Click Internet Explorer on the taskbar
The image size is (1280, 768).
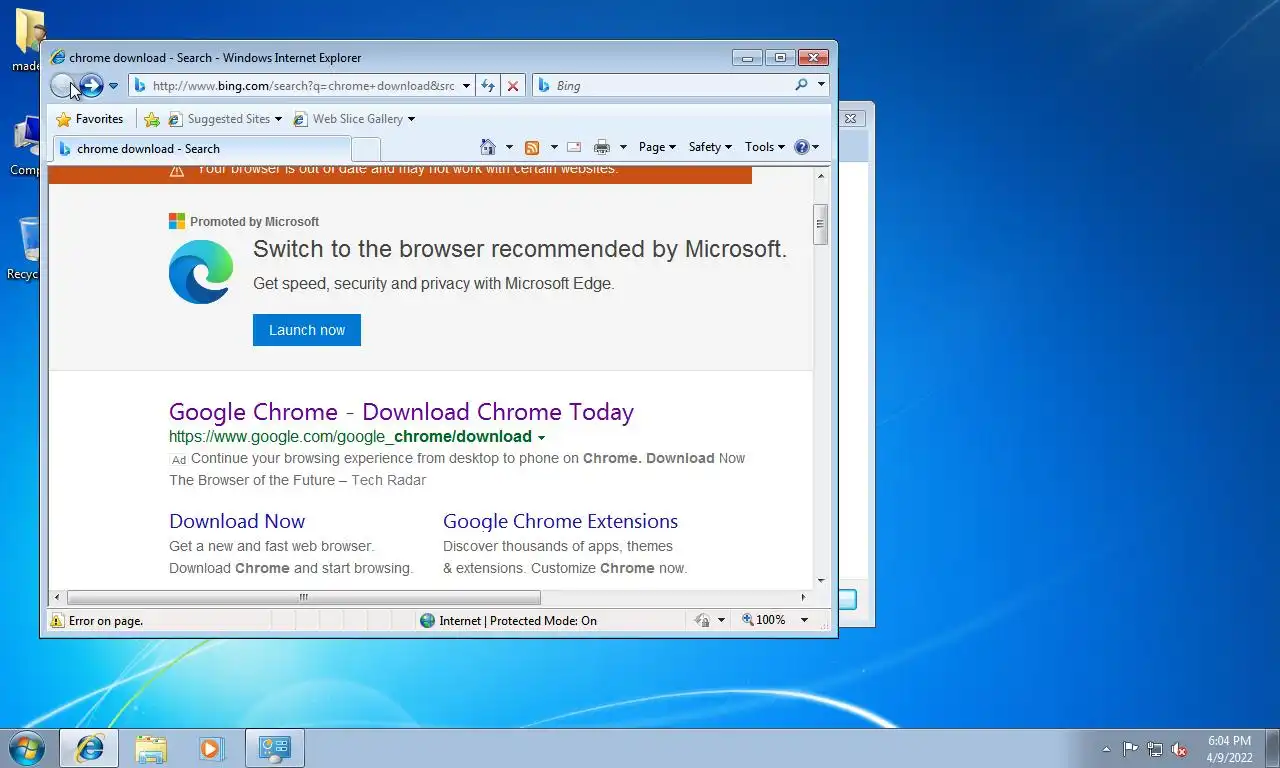(x=89, y=748)
